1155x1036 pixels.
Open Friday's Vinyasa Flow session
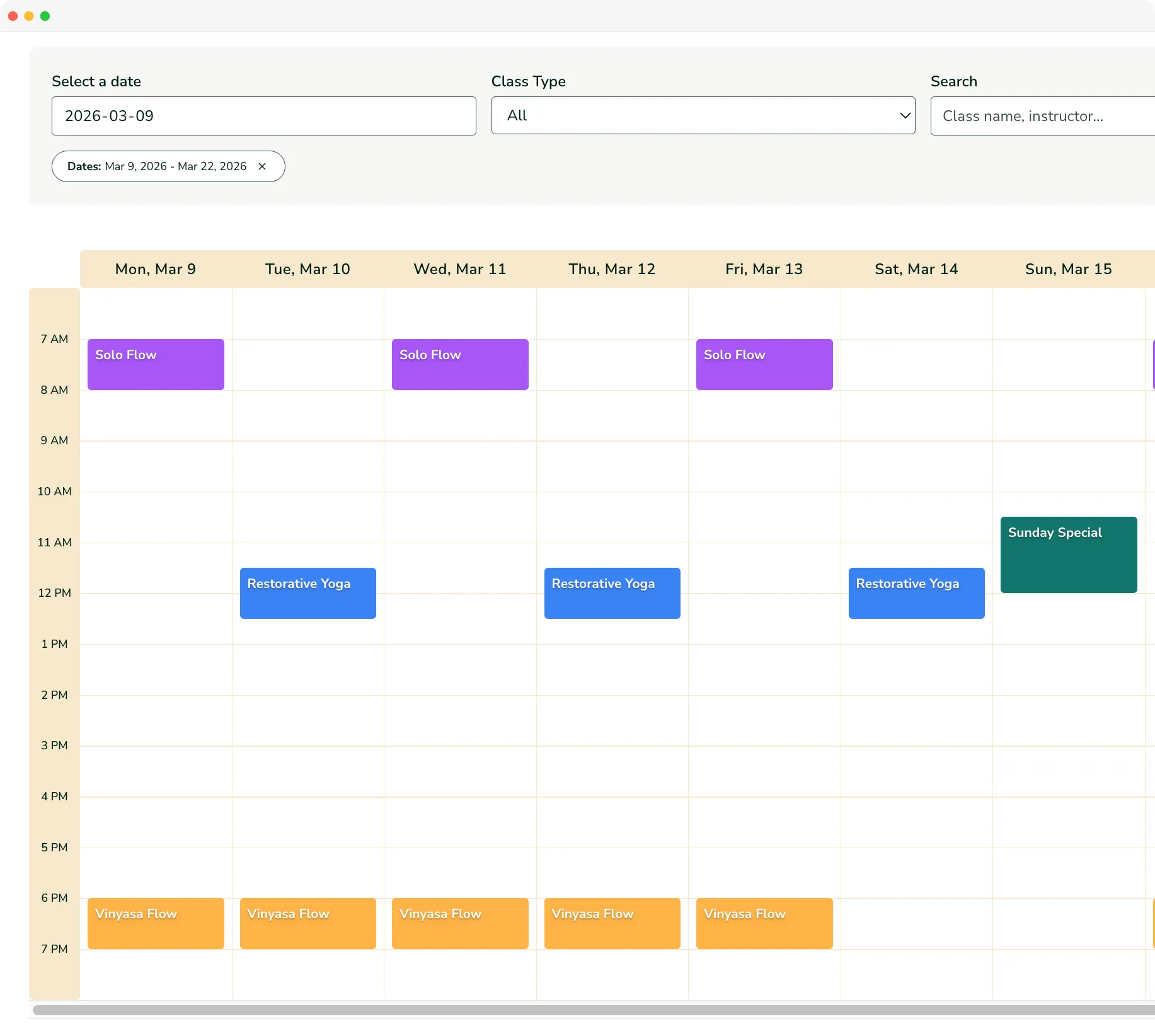[764, 923]
